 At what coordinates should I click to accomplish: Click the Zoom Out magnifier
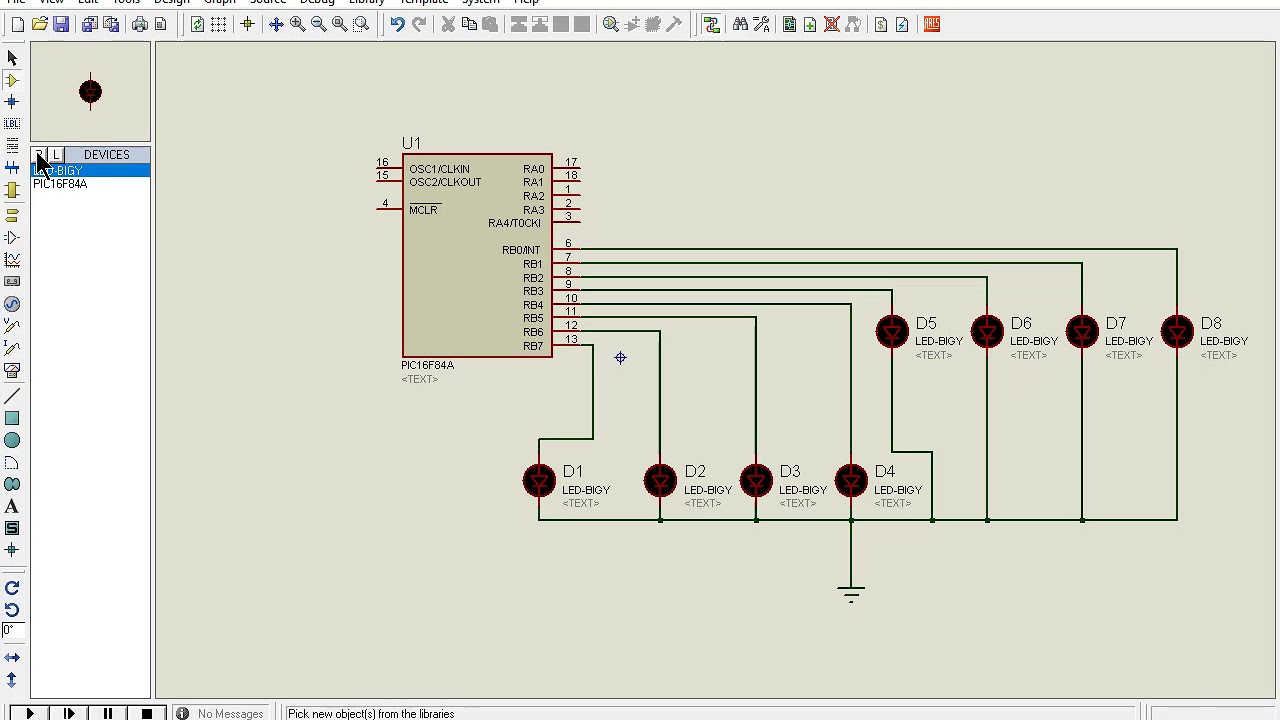319,24
